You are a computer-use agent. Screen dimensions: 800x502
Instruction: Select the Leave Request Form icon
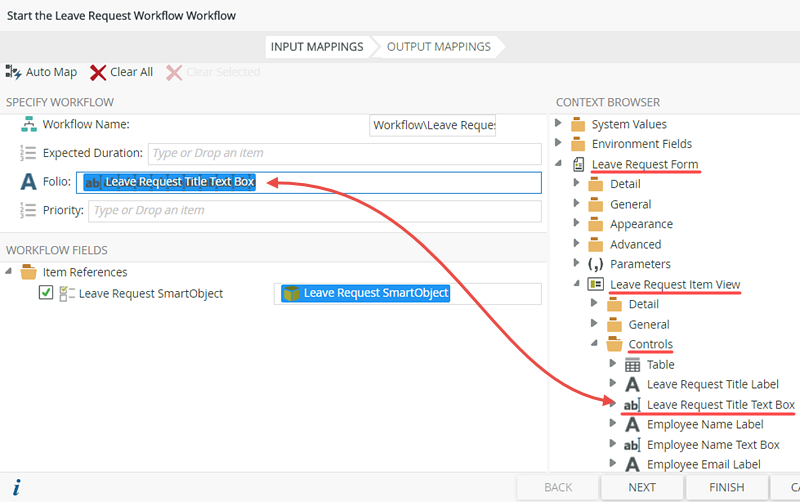coord(578,164)
